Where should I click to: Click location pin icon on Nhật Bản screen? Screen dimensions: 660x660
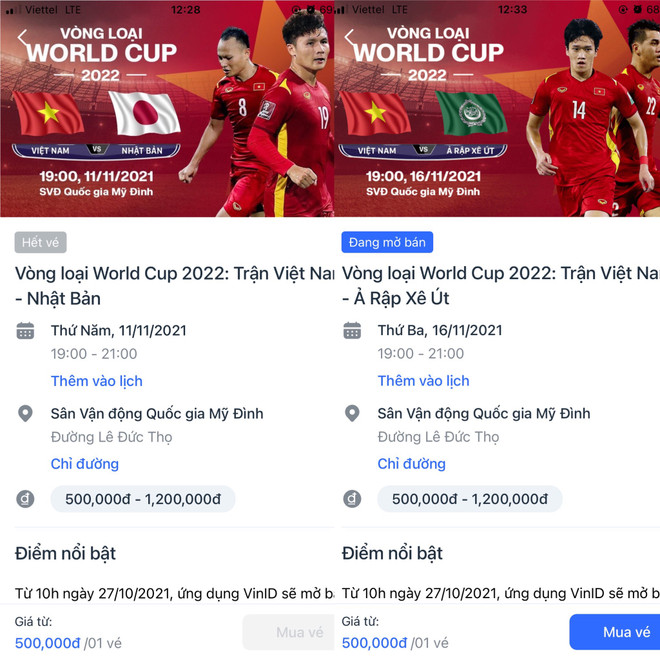pos(25,413)
